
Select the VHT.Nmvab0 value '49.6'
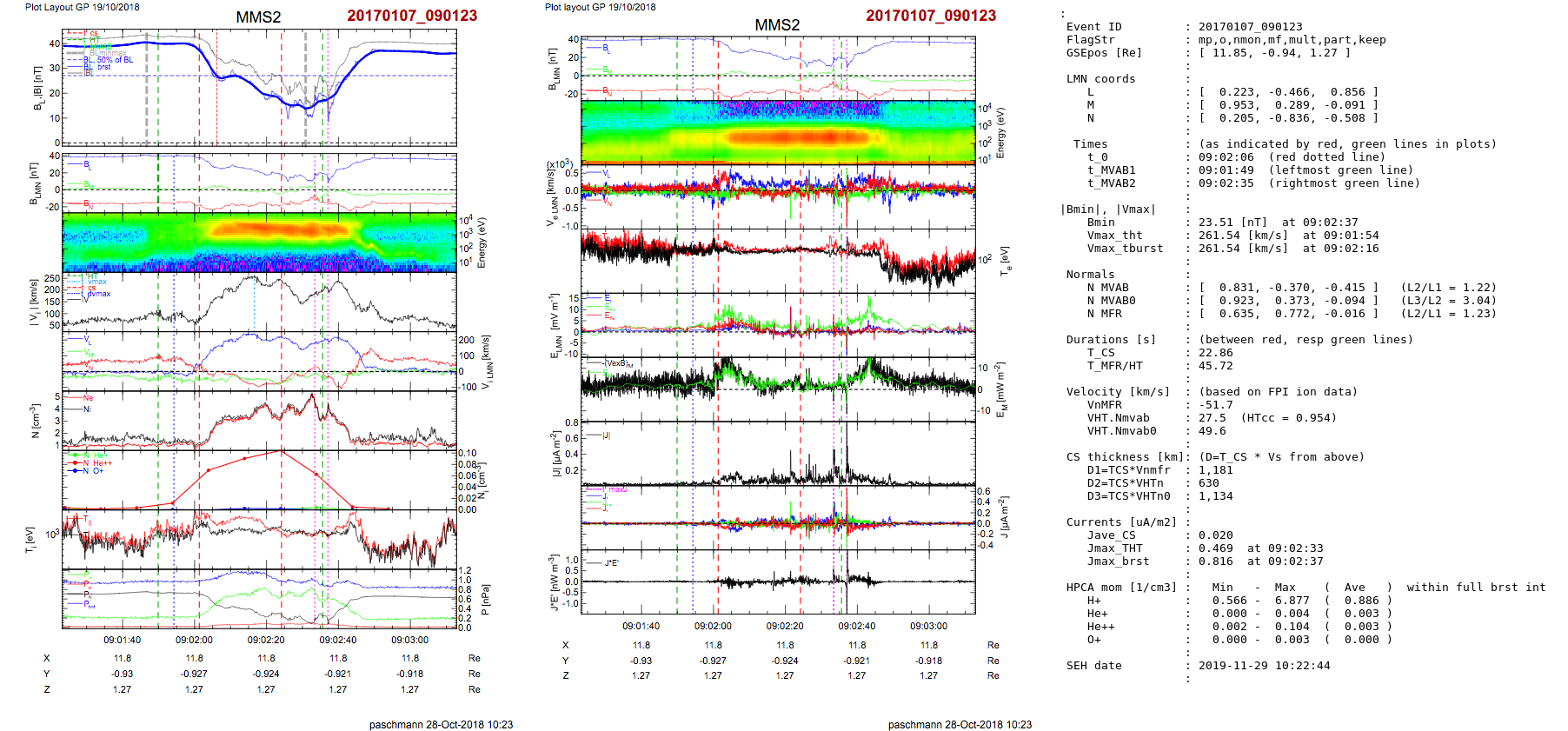click(1212, 431)
